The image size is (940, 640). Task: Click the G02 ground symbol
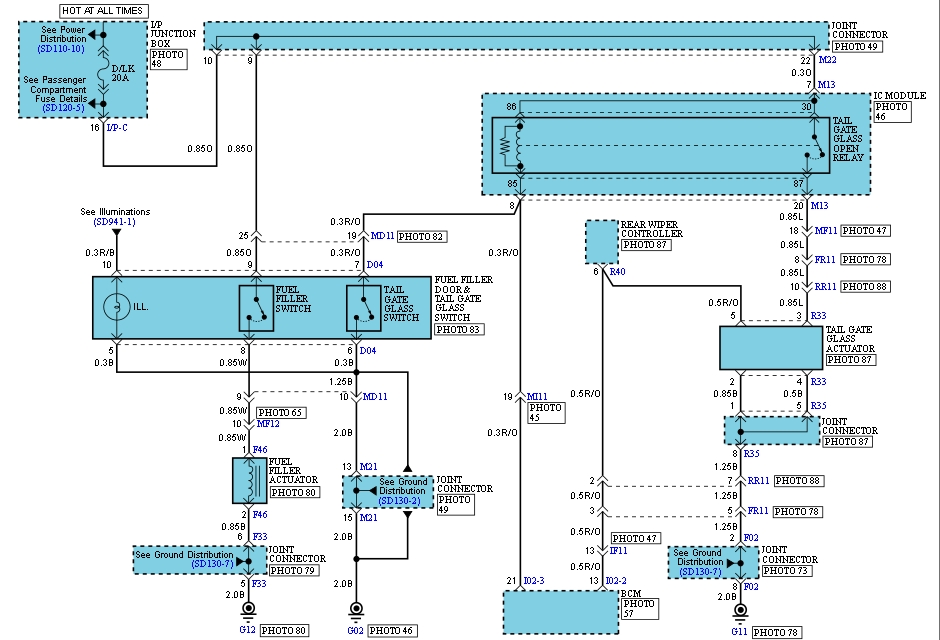(x=355, y=610)
